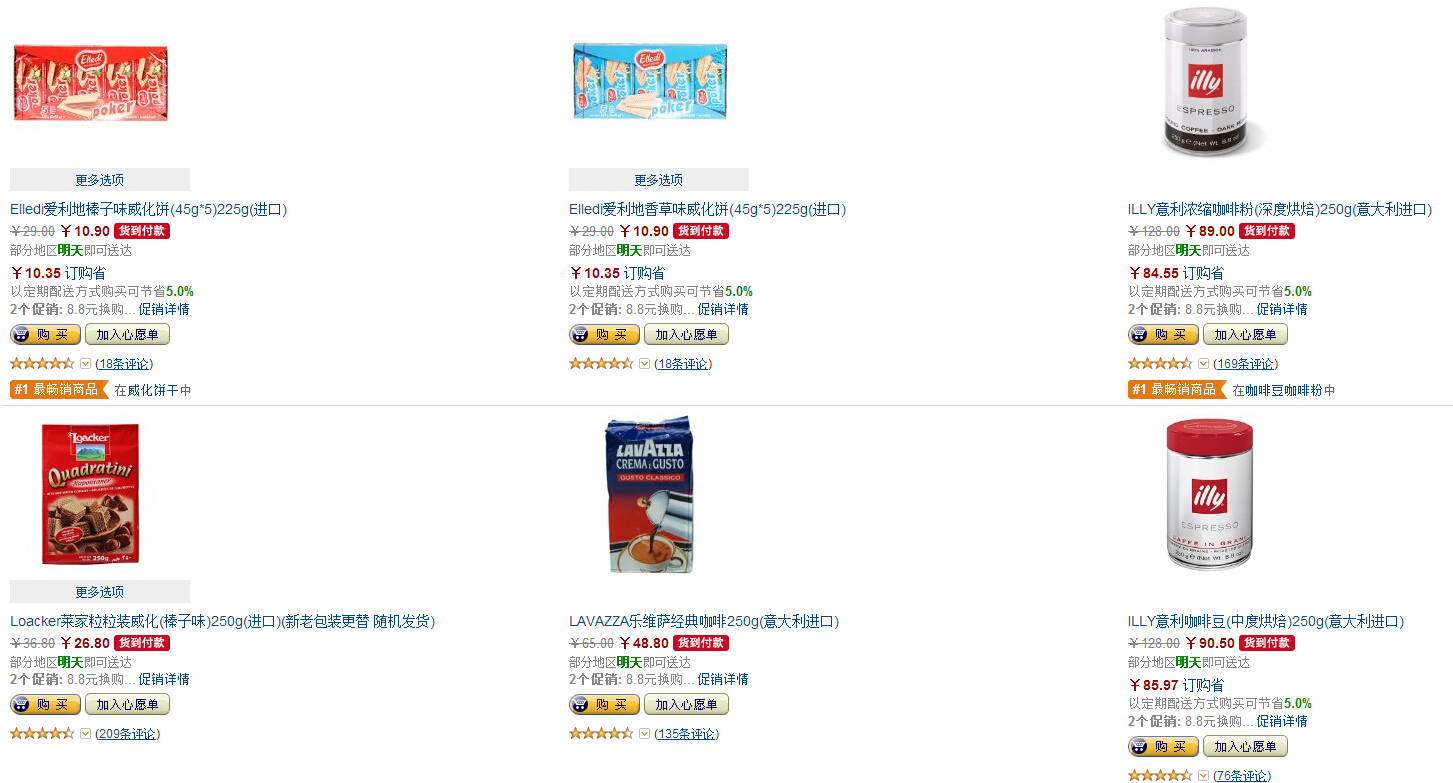Click the Elledi hazelnut wafer product image
The height and width of the screenshot is (783, 1453).
click(x=90, y=80)
